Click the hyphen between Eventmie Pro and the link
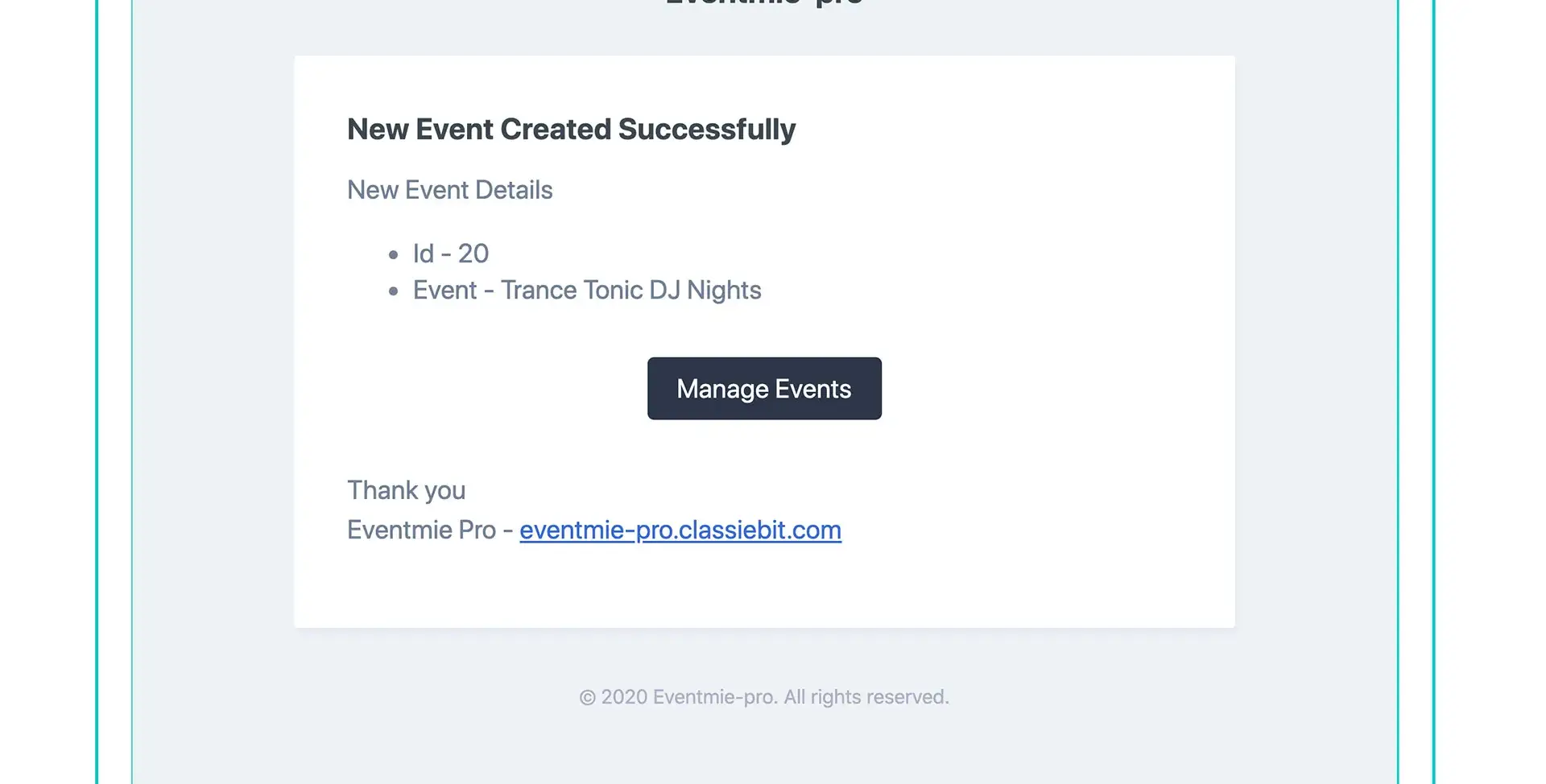This screenshot has height=784, width=1546. coord(509,530)
